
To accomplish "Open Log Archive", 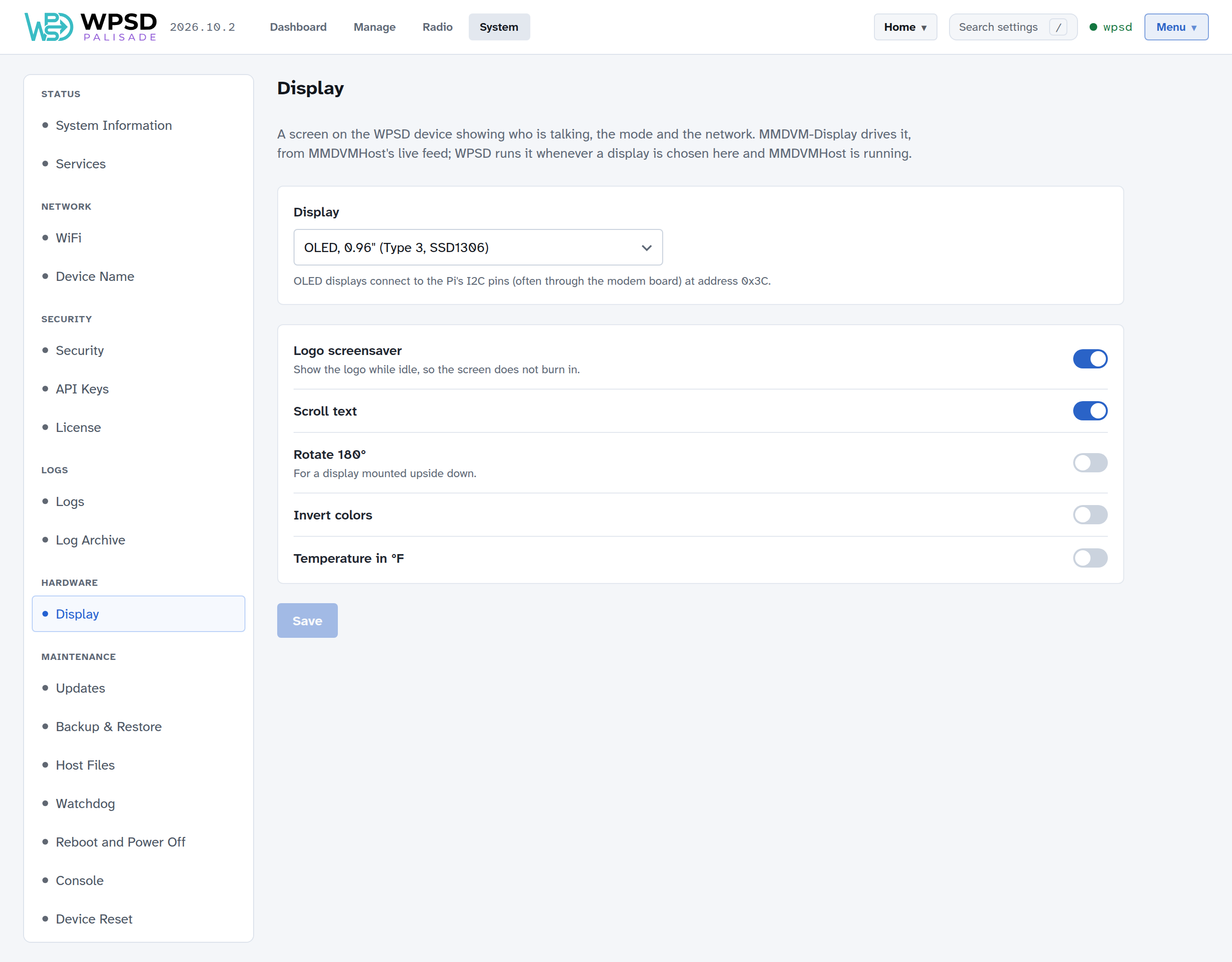I will point(138,540).
